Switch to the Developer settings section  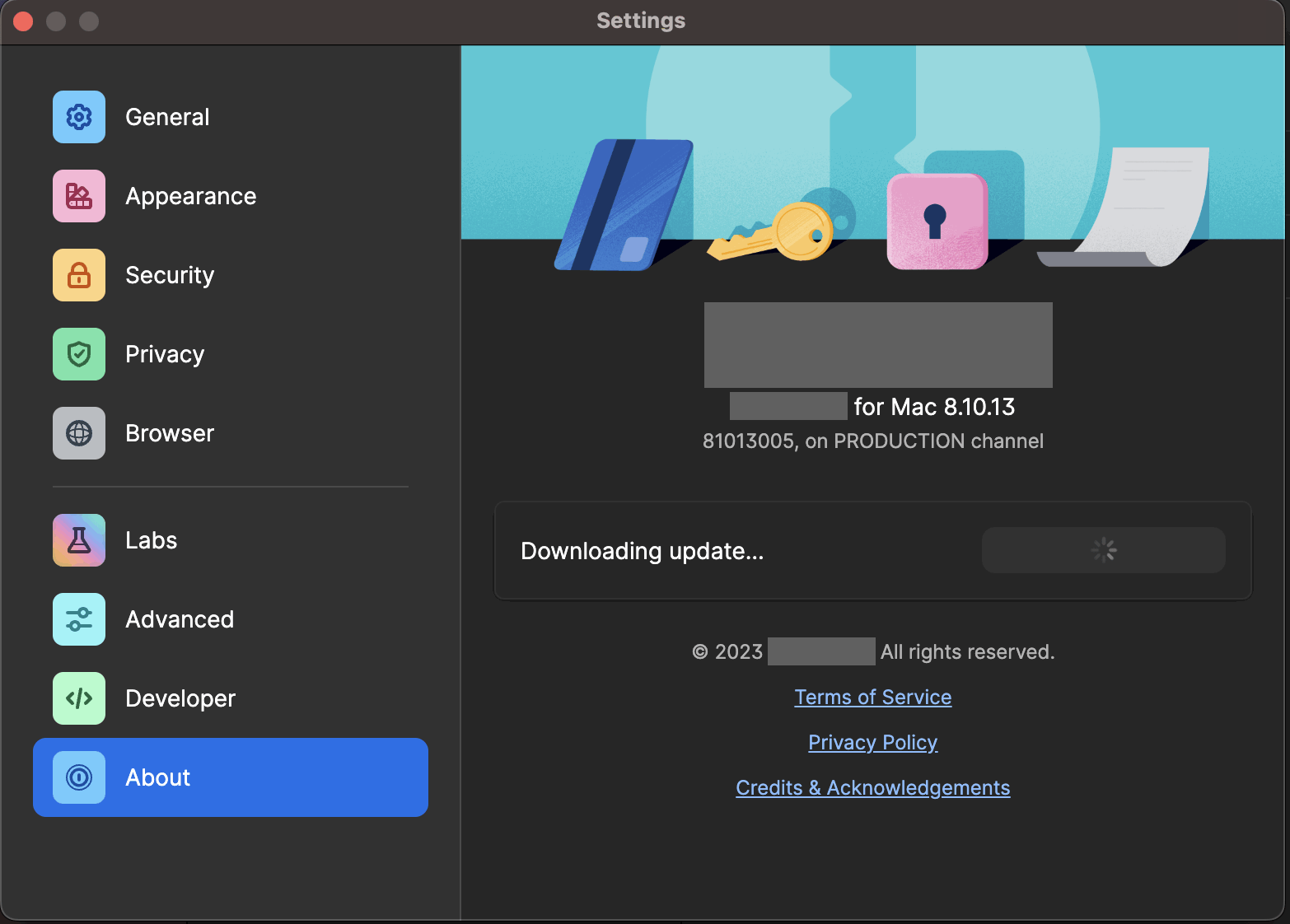click(180, 698)
